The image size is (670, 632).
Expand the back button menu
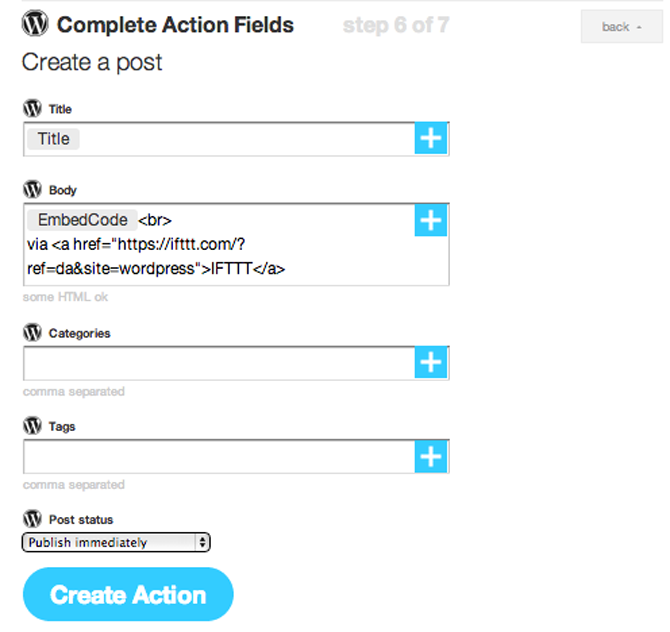(622, 27)
